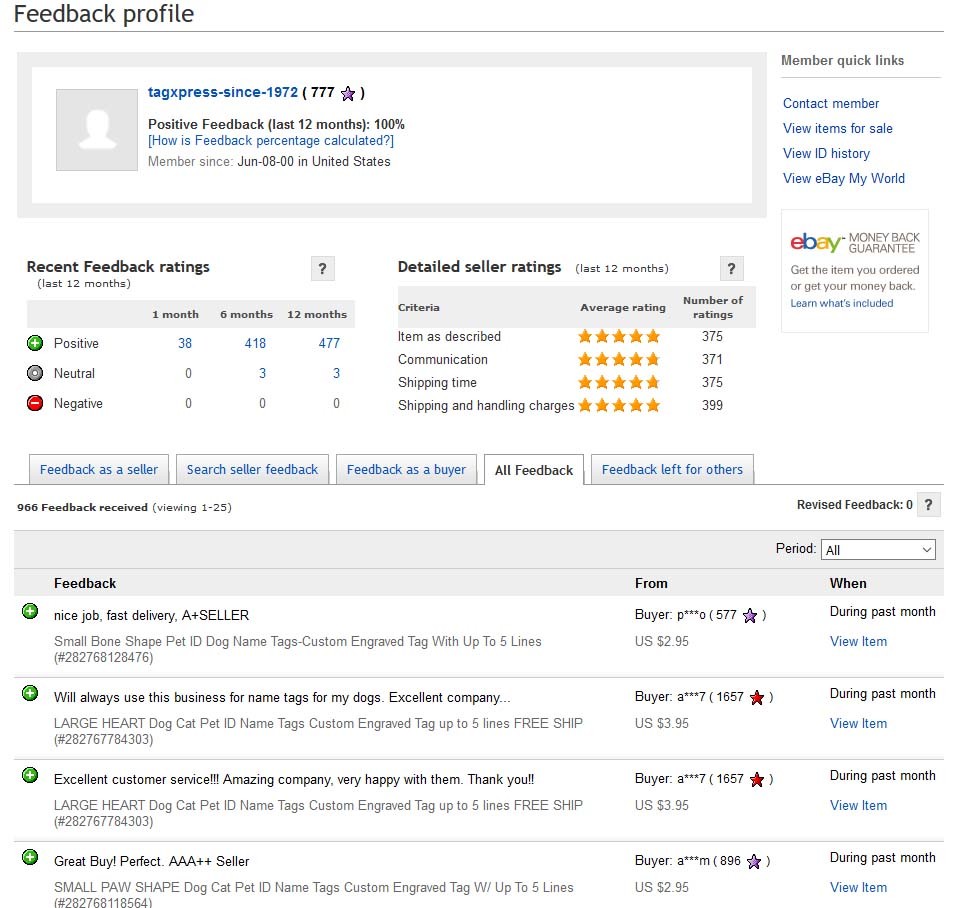Image resolution: width=969 pixels, height=908 pixels.
Task: Click How is Feedback percentage calculated link
Action: click(271, 141)
